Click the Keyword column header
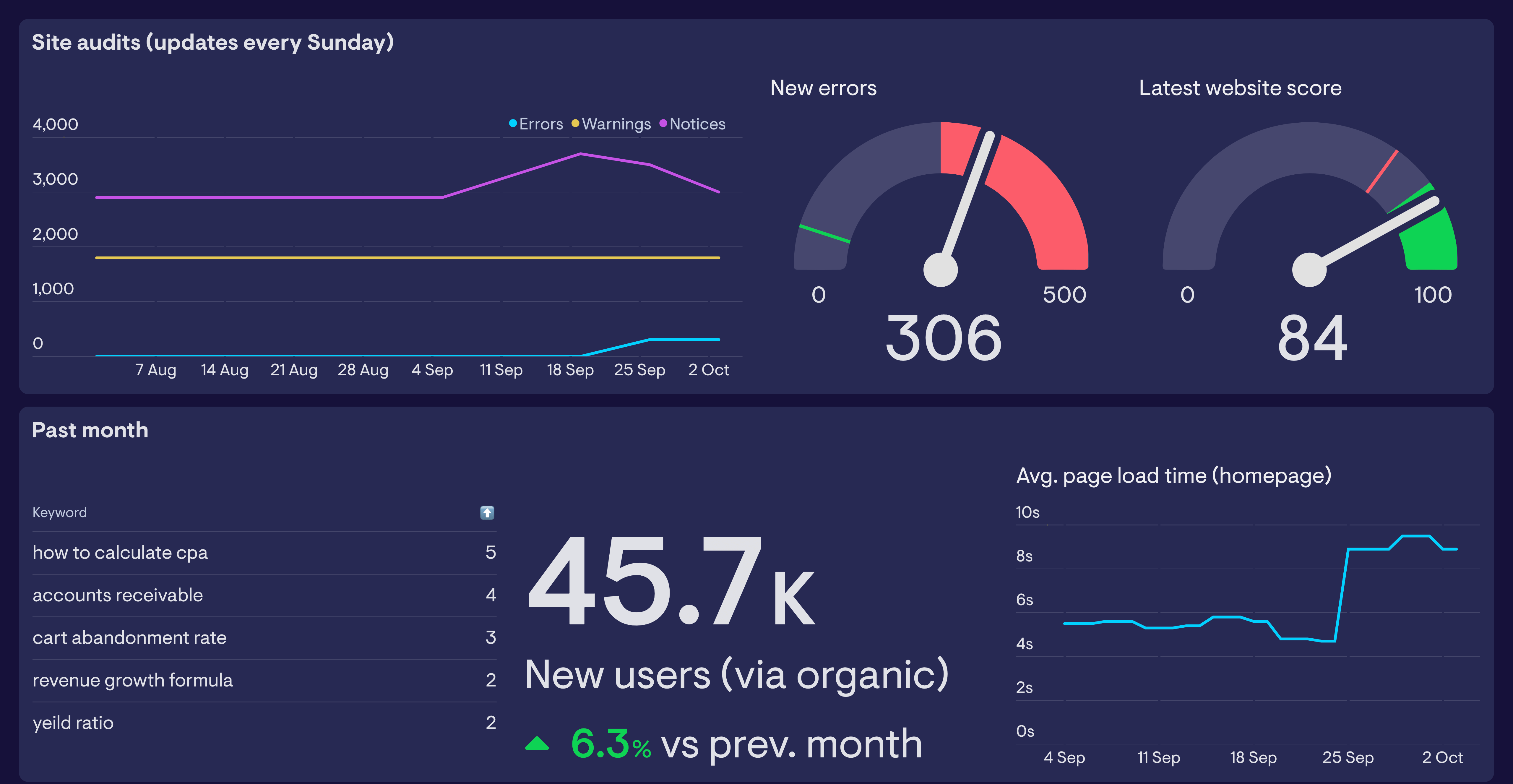 click(59, 513)
